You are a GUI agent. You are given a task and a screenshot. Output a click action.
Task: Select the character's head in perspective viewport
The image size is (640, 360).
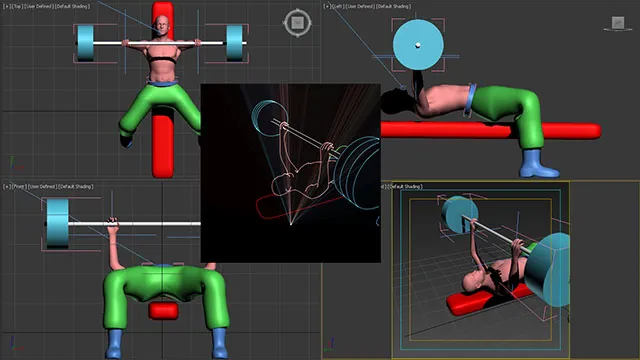[x=473, y=281]
